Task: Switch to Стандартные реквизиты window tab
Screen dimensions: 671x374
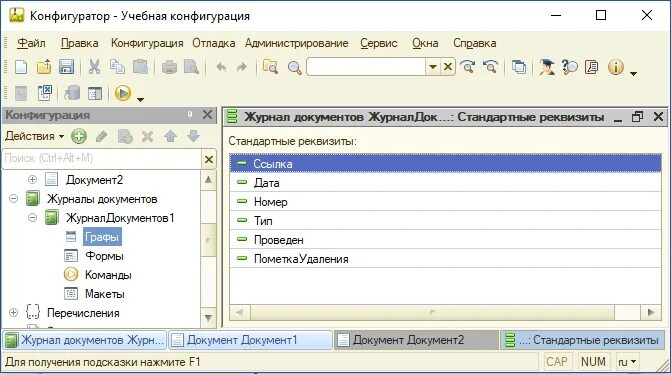Action: coord(582,340)
